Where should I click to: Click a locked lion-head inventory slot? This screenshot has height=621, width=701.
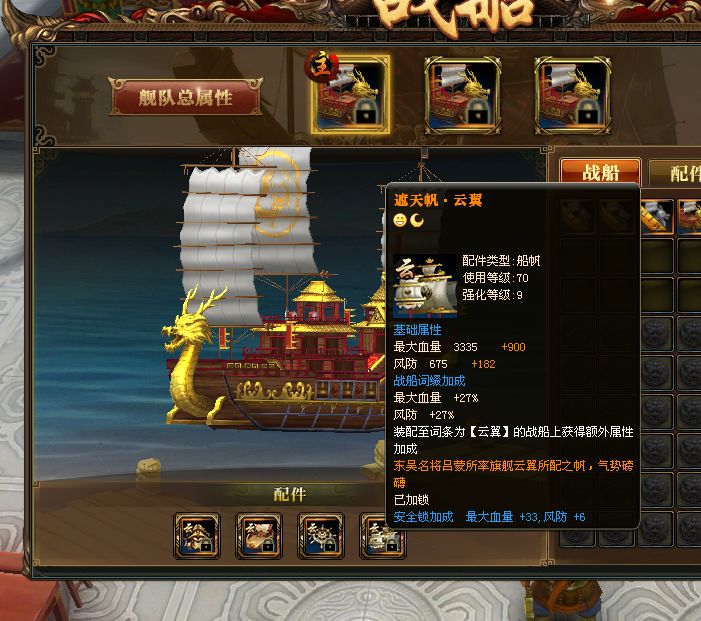tap(656, 334)
